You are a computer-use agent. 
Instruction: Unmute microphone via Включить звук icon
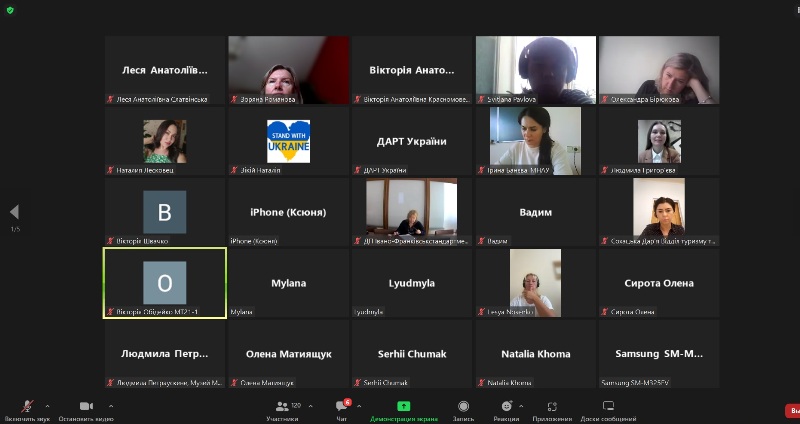27,410
